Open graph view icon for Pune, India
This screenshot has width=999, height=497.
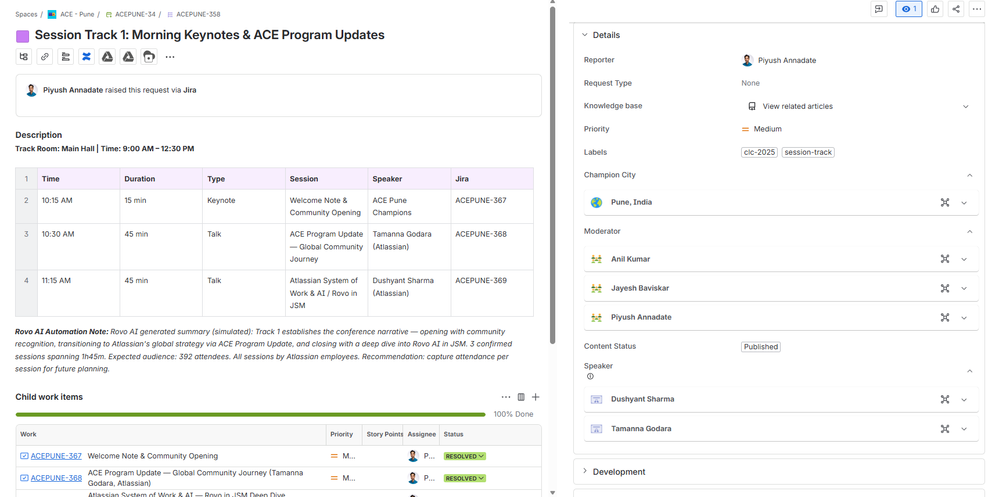click(x=945, y=203)
